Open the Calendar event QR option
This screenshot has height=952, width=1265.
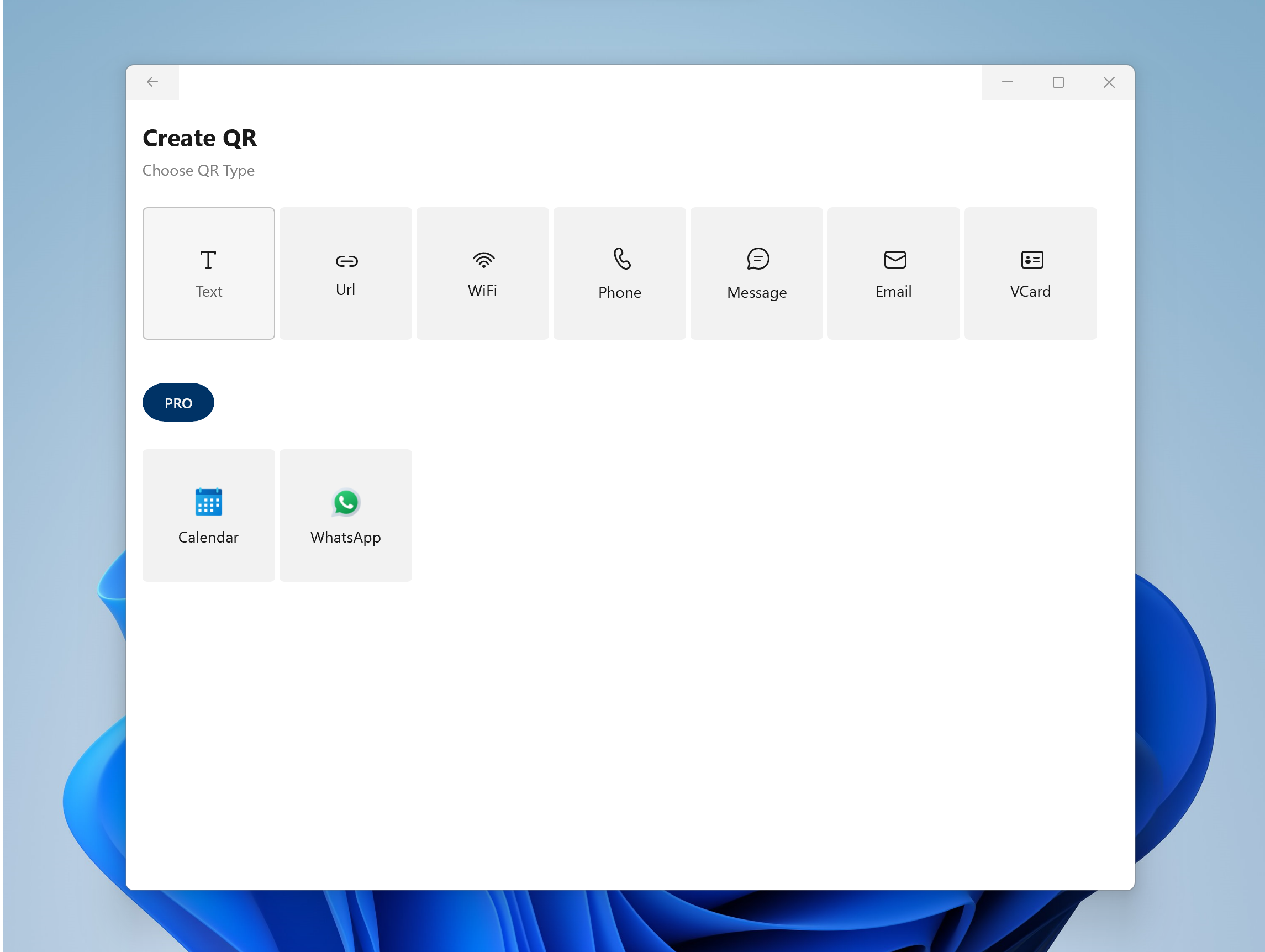coord(208,514)
